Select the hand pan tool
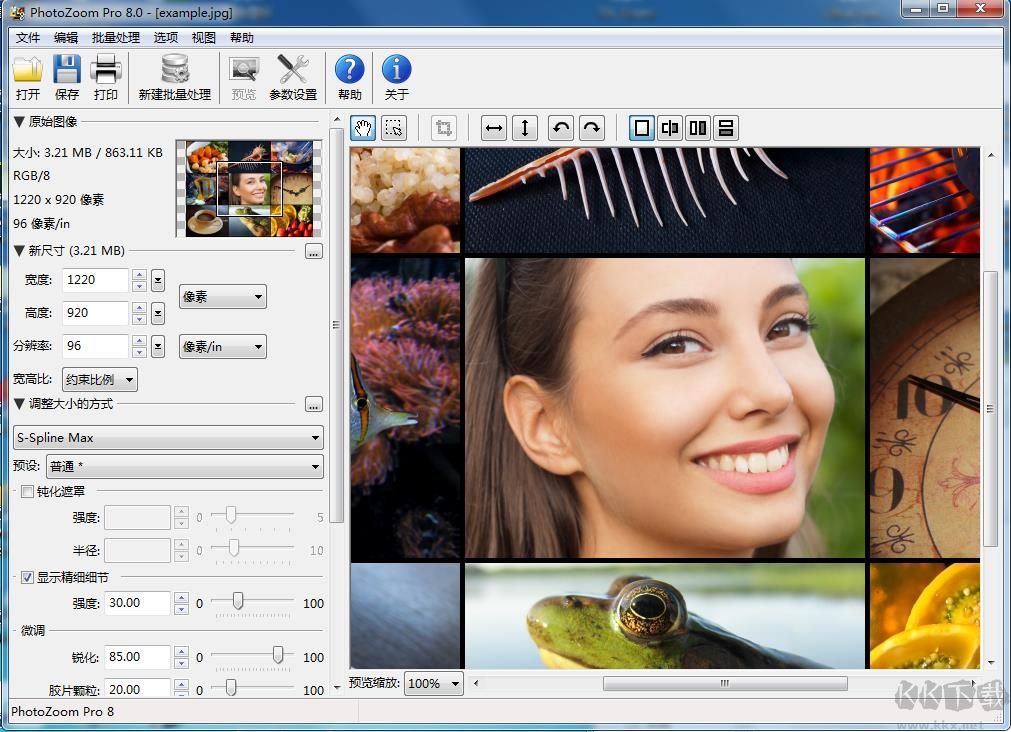Viewport: 1011px width, 732px height. [363, 128]
